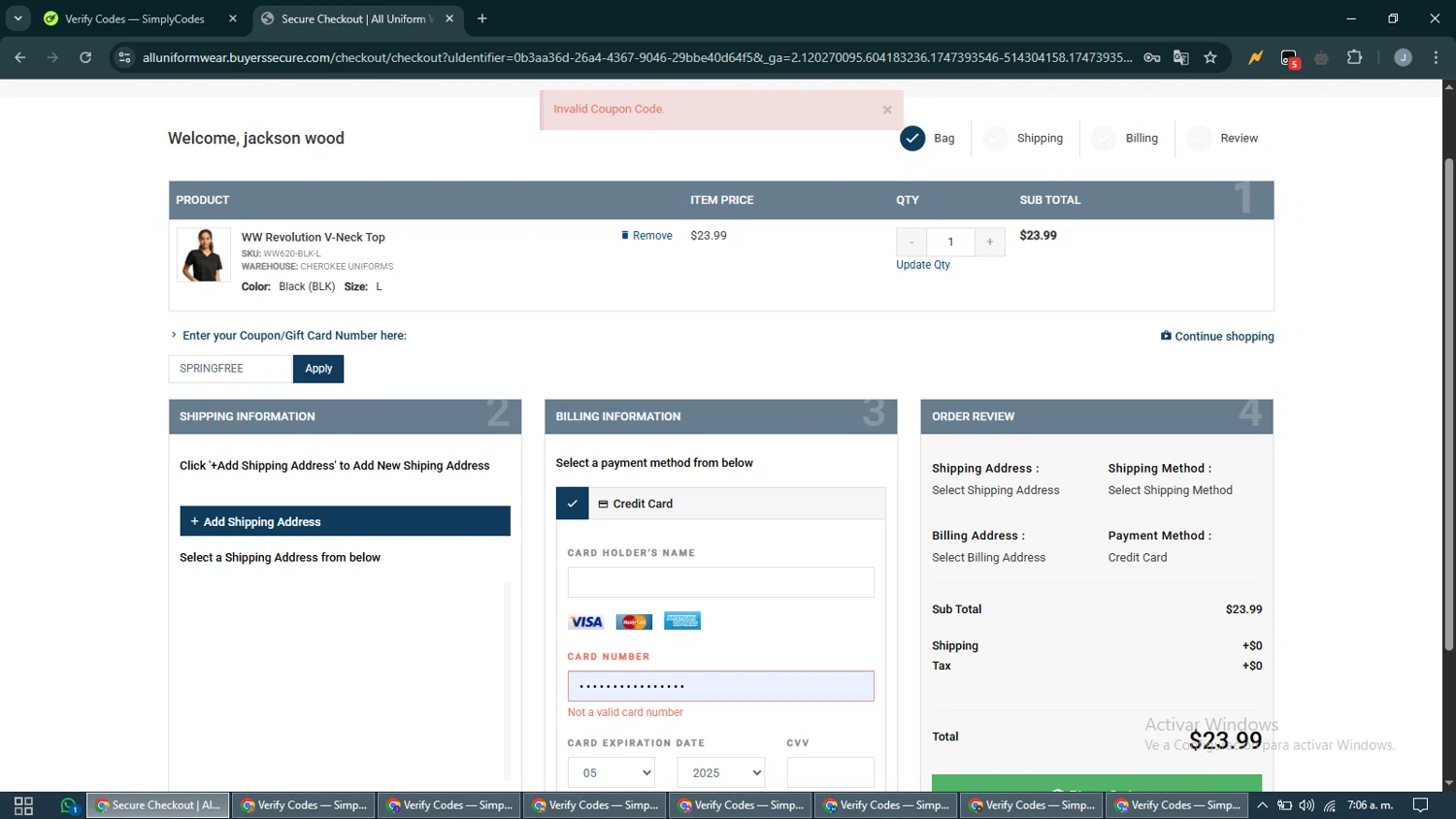The height and width of the screenshot is (819, 1456).
Task: Click the Card Holder's Name field
Action: coord(720,582)
